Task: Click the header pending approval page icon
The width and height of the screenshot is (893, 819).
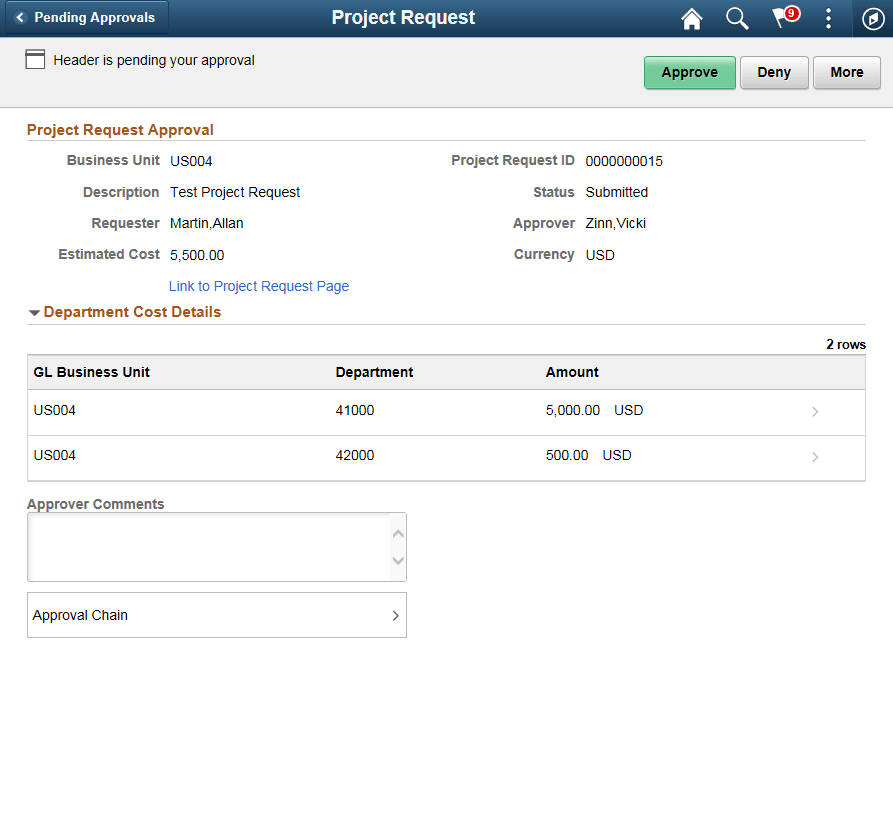Action: point(35,59)
